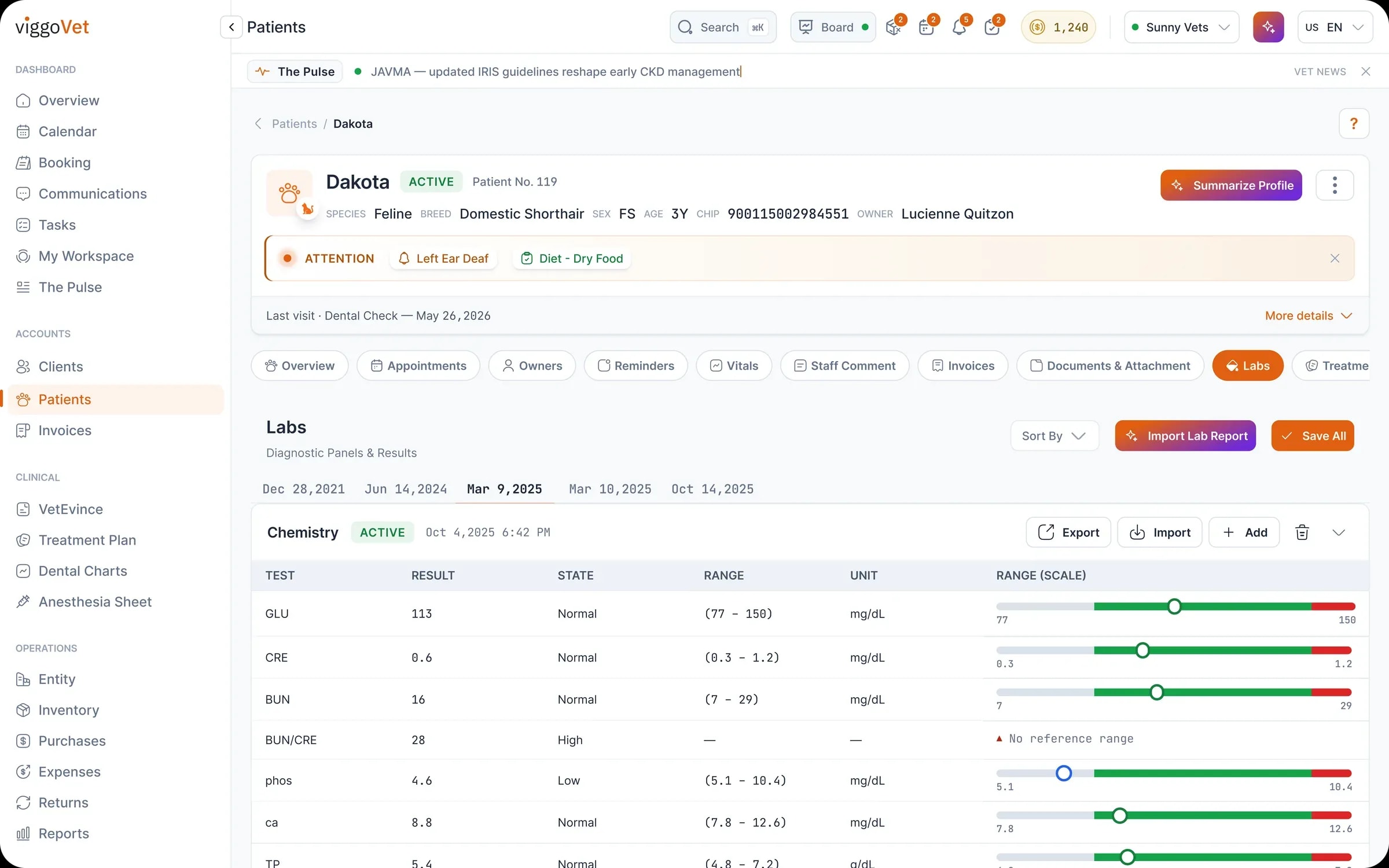Close the Attention alert banner
Image resolution: width=1389 pixels, height=868 pixels.
[x=1335, y=259]
